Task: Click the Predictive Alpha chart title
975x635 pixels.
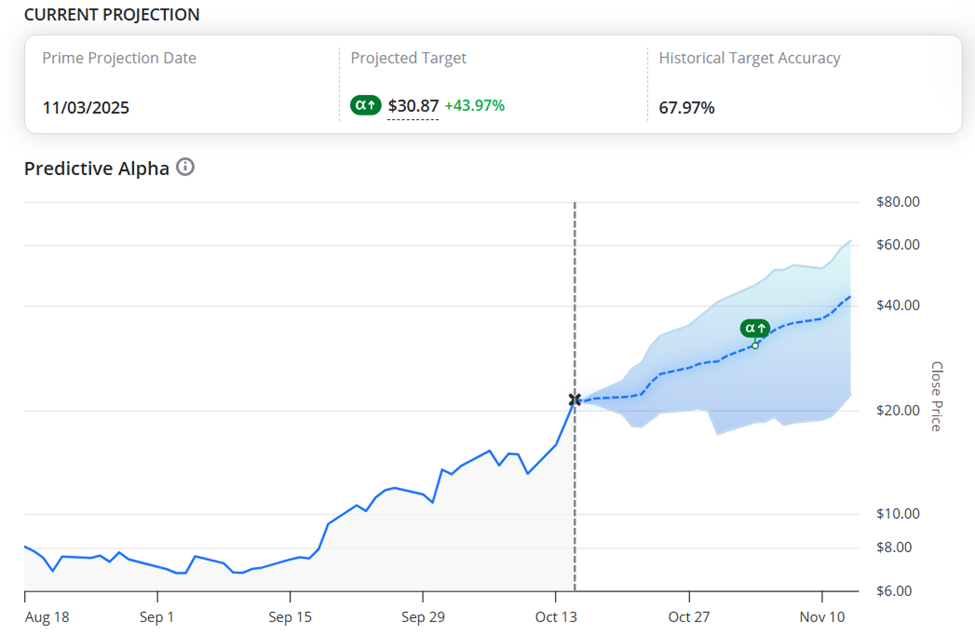Action: coord(97,168)
